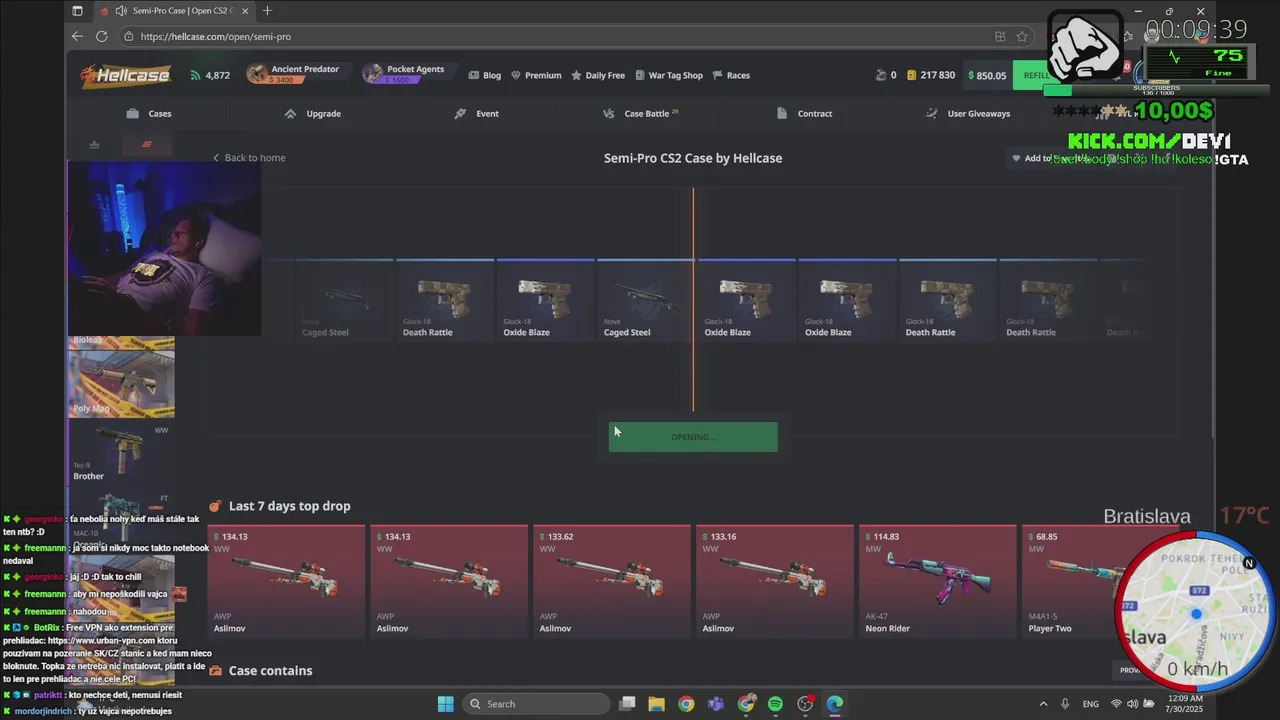Go to the Case Battle tab
The width and height of the screenshot is (1280, 720).
640,113
